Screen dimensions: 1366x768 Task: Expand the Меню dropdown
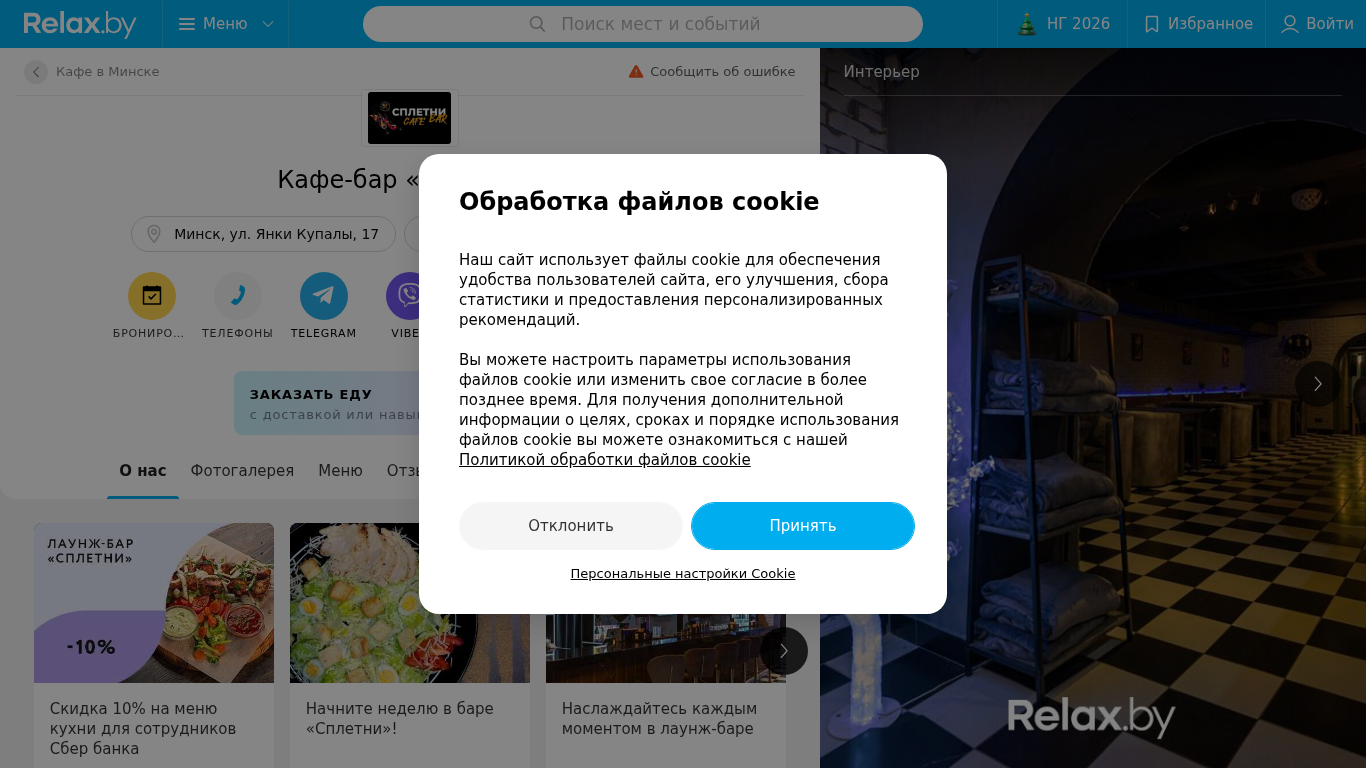[226, 24]
